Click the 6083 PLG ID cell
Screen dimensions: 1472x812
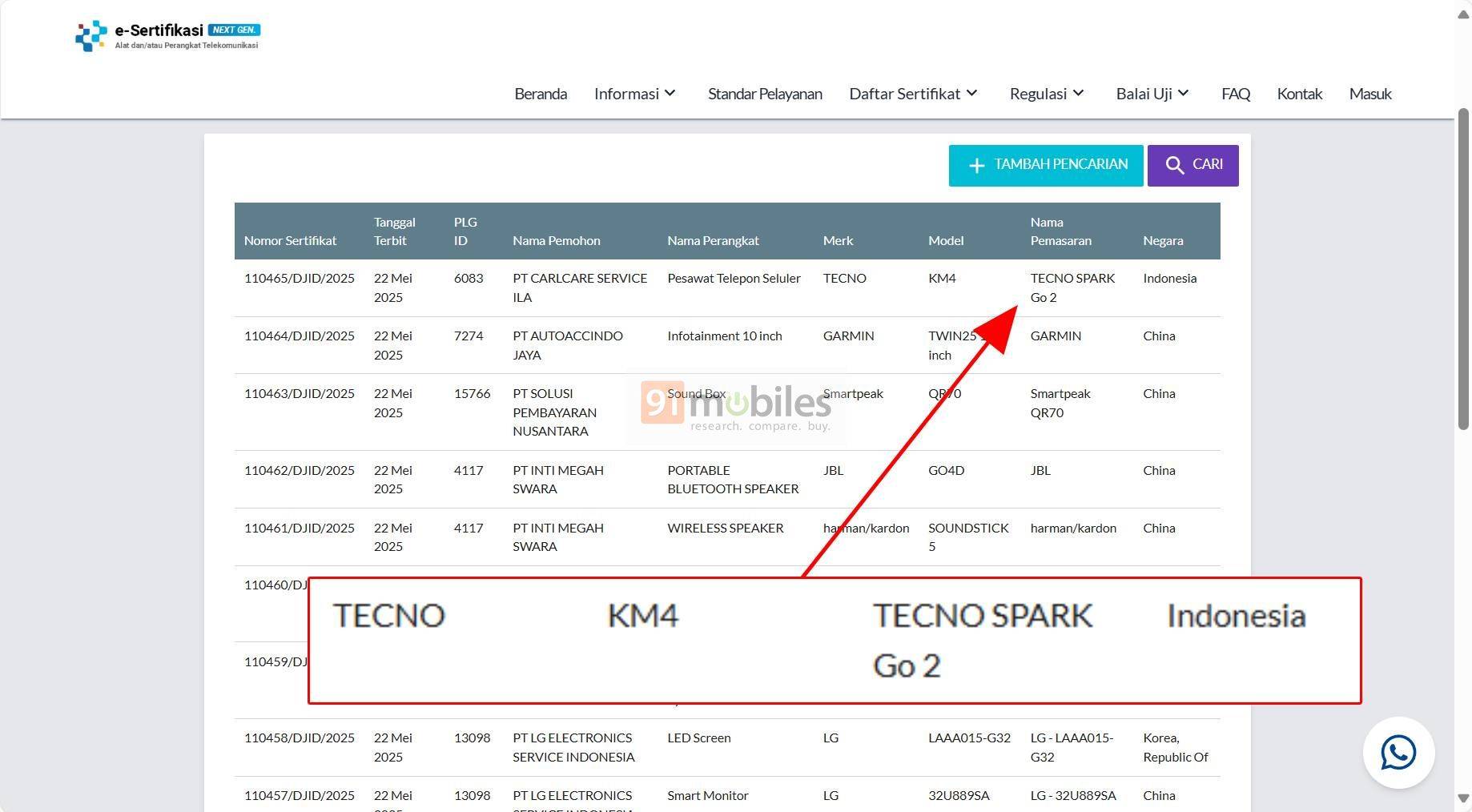point(469,279)
